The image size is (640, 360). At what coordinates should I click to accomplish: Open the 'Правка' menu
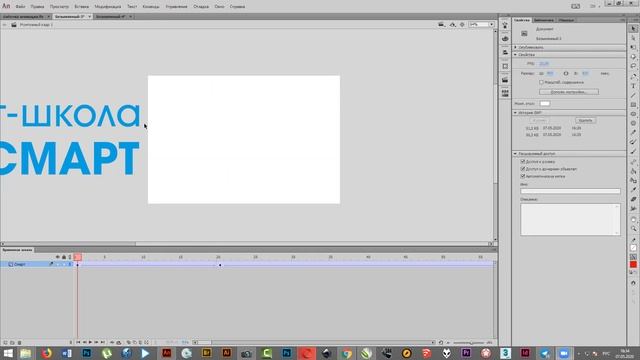(x=37, y=7)
